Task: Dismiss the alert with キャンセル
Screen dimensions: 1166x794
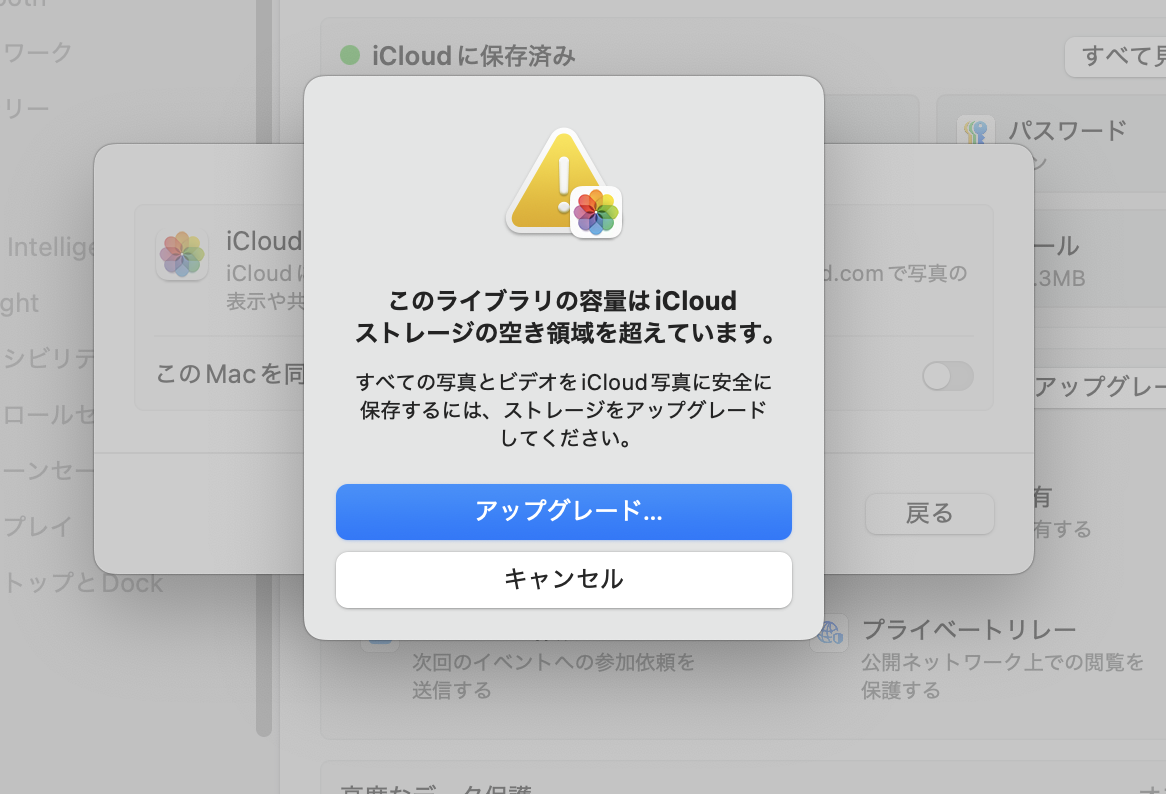Action: pos(564,579)
